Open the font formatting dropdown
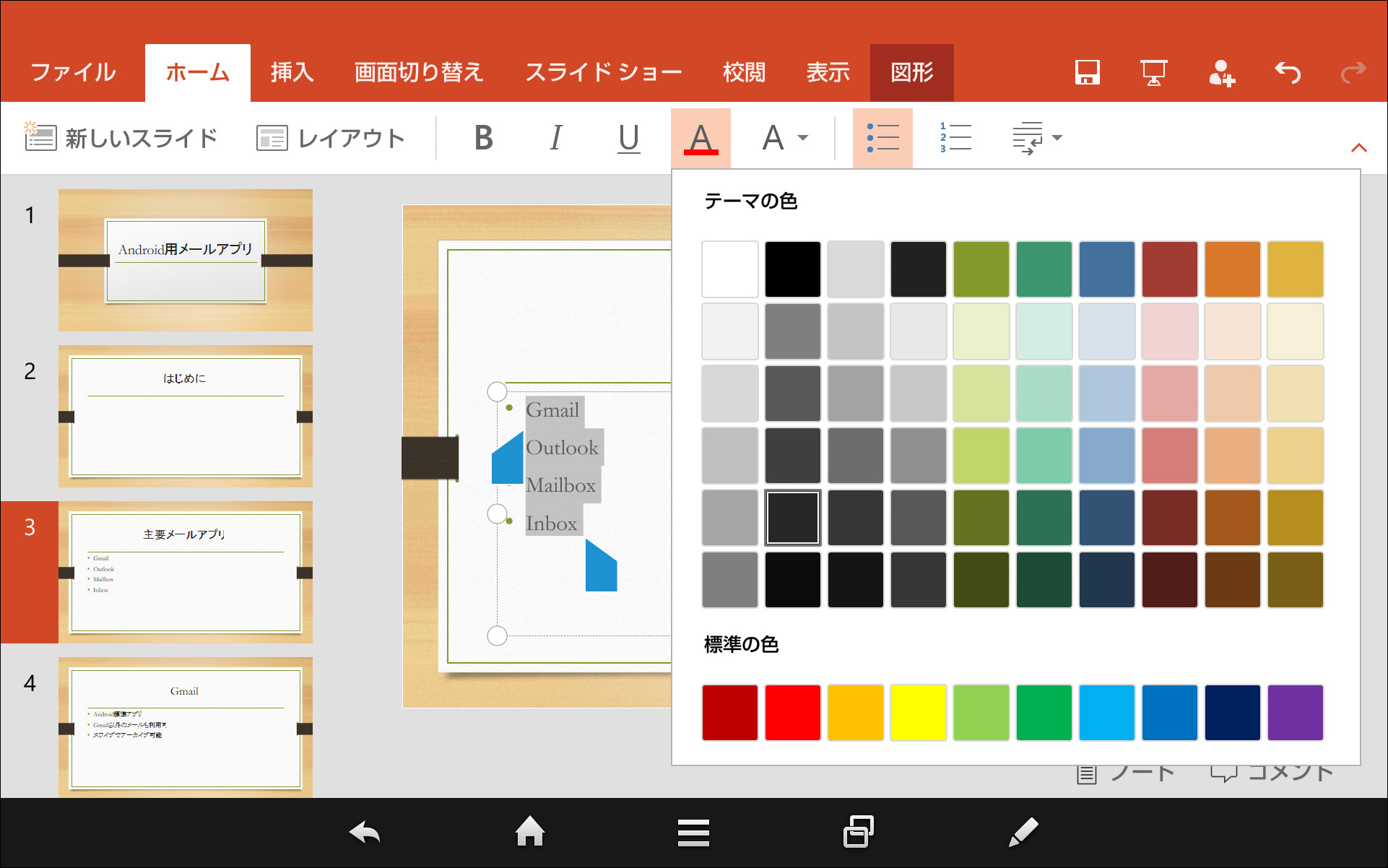1388x868 pixels. (783, 138)
